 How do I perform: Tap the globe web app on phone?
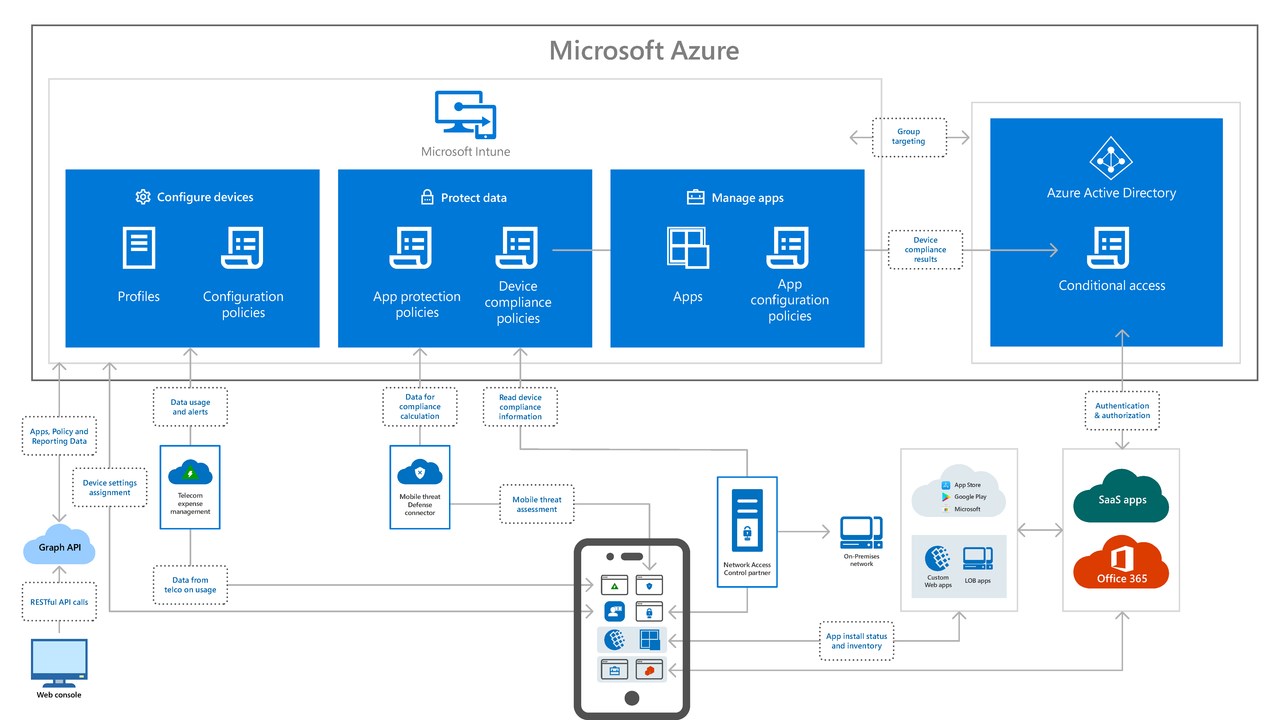click(x=615, y=639)
